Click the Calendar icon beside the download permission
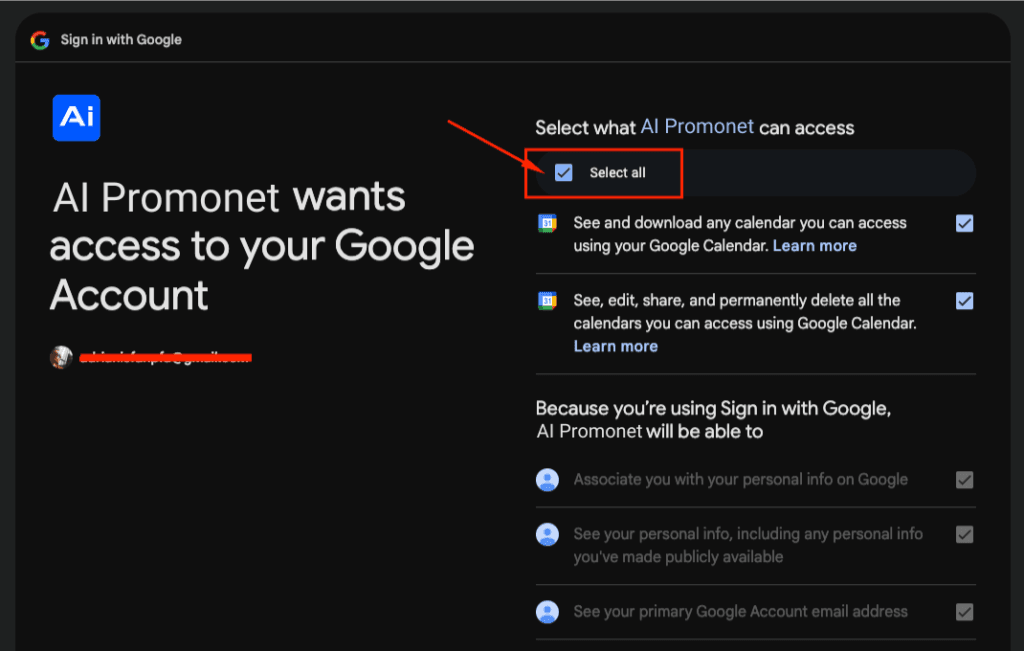The image size is (1024, 651). [x=546, y=223]
